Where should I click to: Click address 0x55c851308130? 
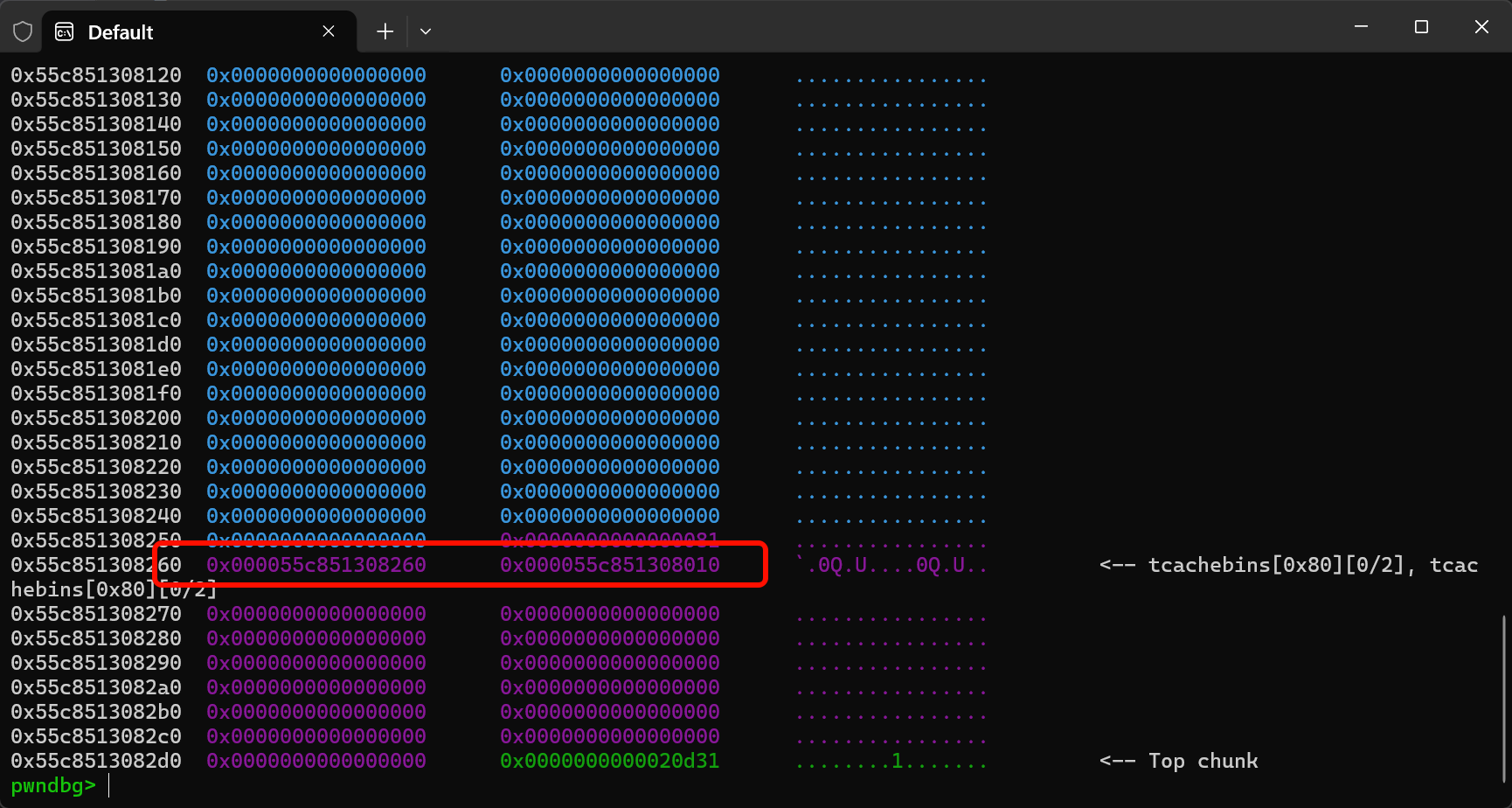point(96,100)
